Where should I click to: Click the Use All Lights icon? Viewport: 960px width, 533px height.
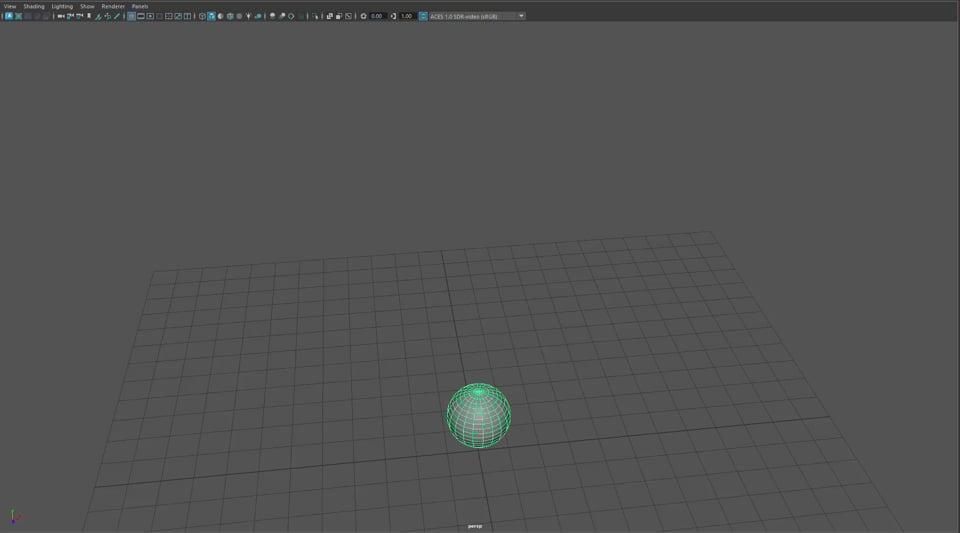click(248, 17)
